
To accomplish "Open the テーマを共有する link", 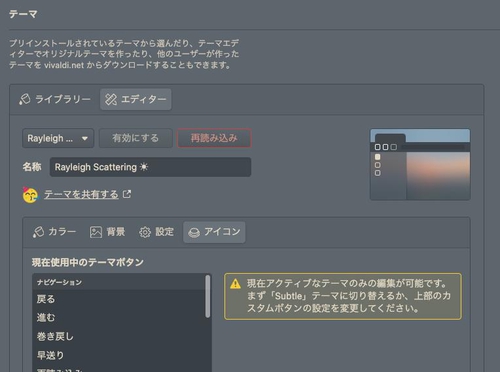I will point(81,194).
